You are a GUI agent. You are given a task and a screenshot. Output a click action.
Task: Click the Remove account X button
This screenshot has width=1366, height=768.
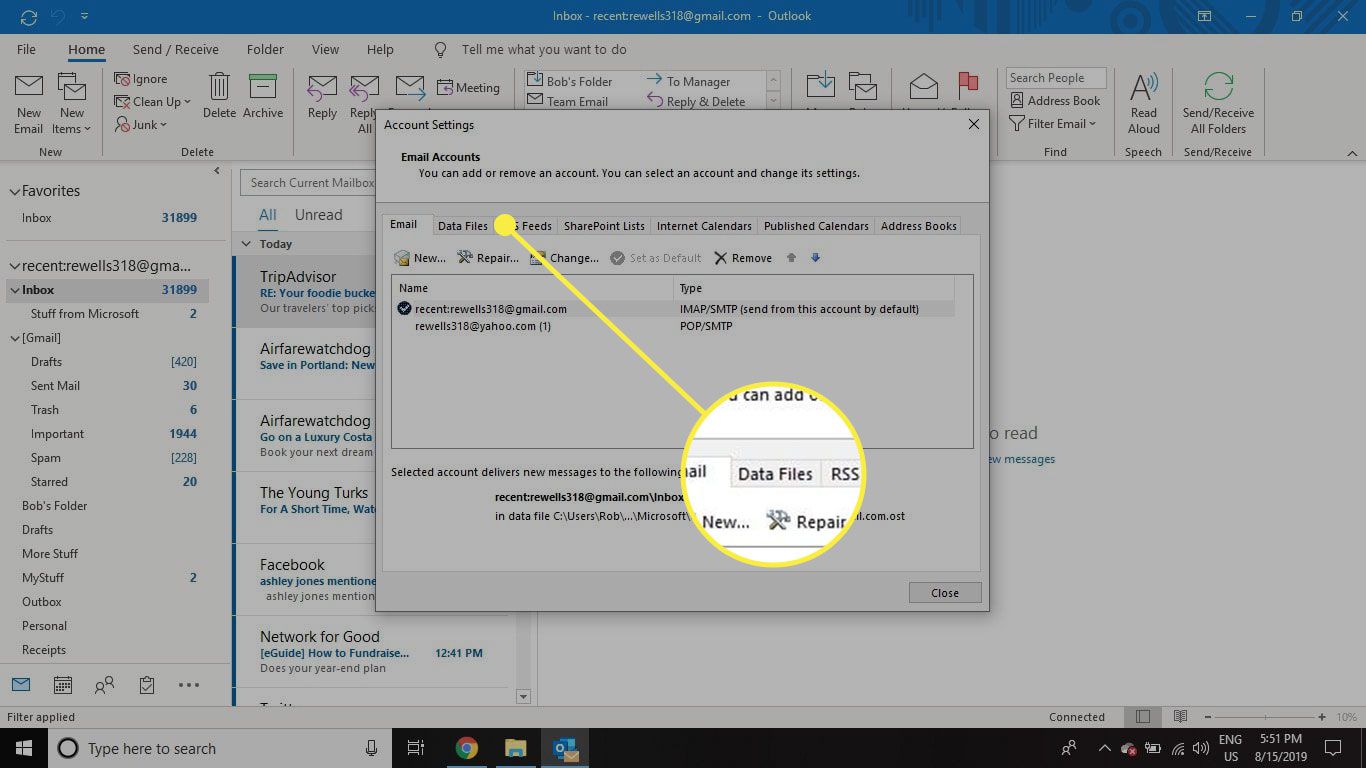pos(743,258)
